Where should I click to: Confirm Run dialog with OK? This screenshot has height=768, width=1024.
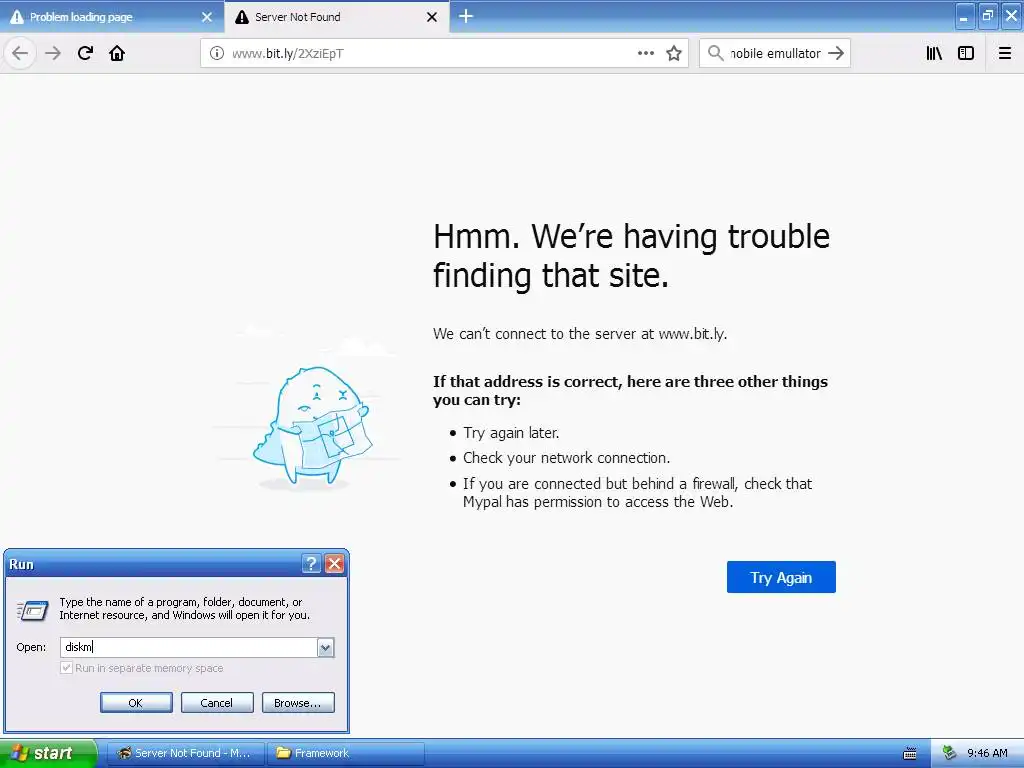pos(136,703)
